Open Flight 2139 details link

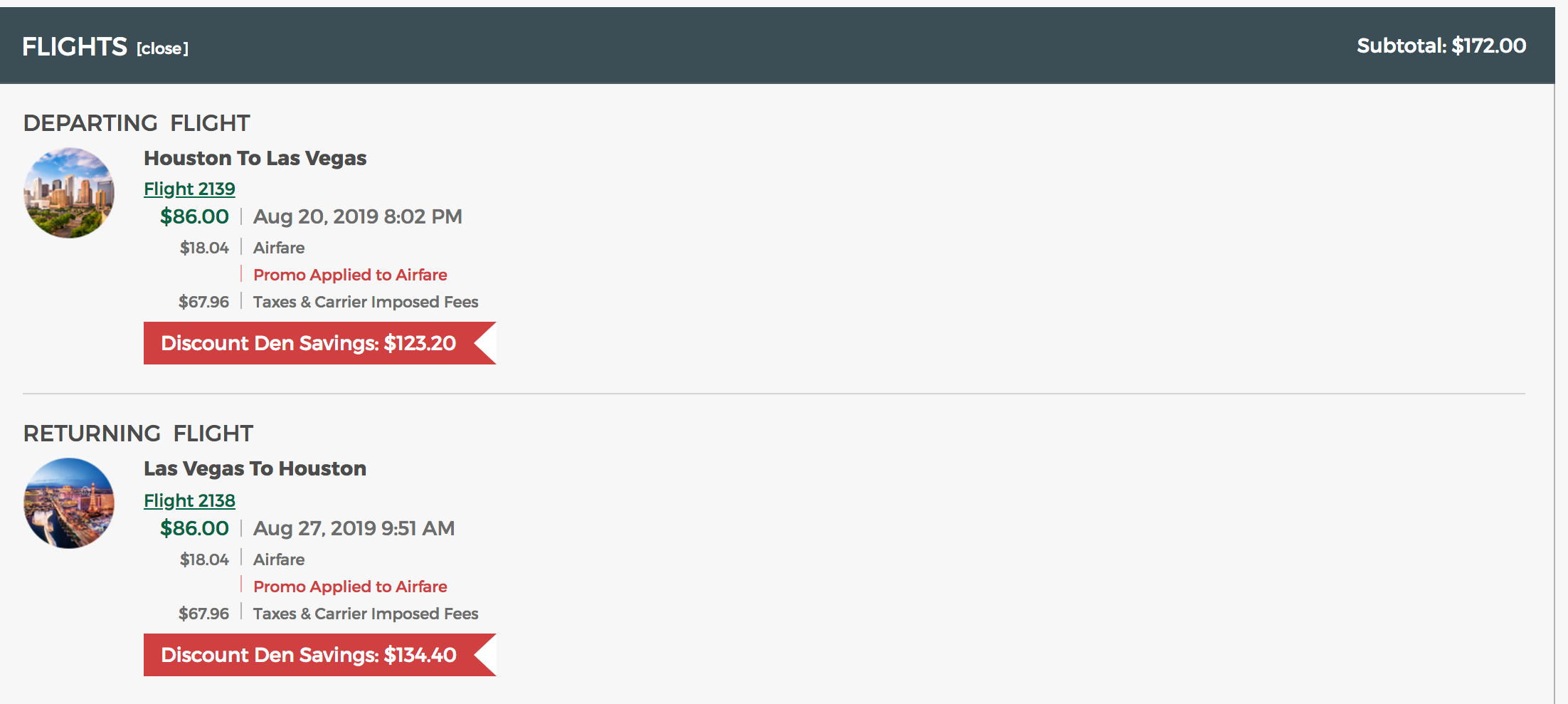coord(189,189)
